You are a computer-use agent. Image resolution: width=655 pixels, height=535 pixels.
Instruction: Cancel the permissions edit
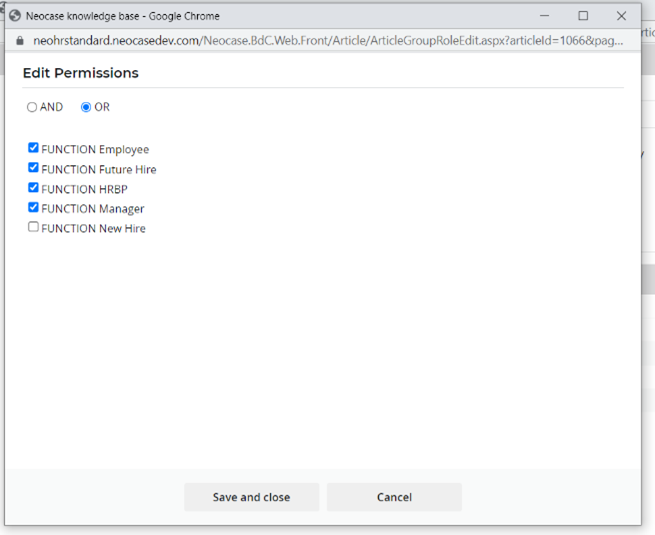point(394,497)
